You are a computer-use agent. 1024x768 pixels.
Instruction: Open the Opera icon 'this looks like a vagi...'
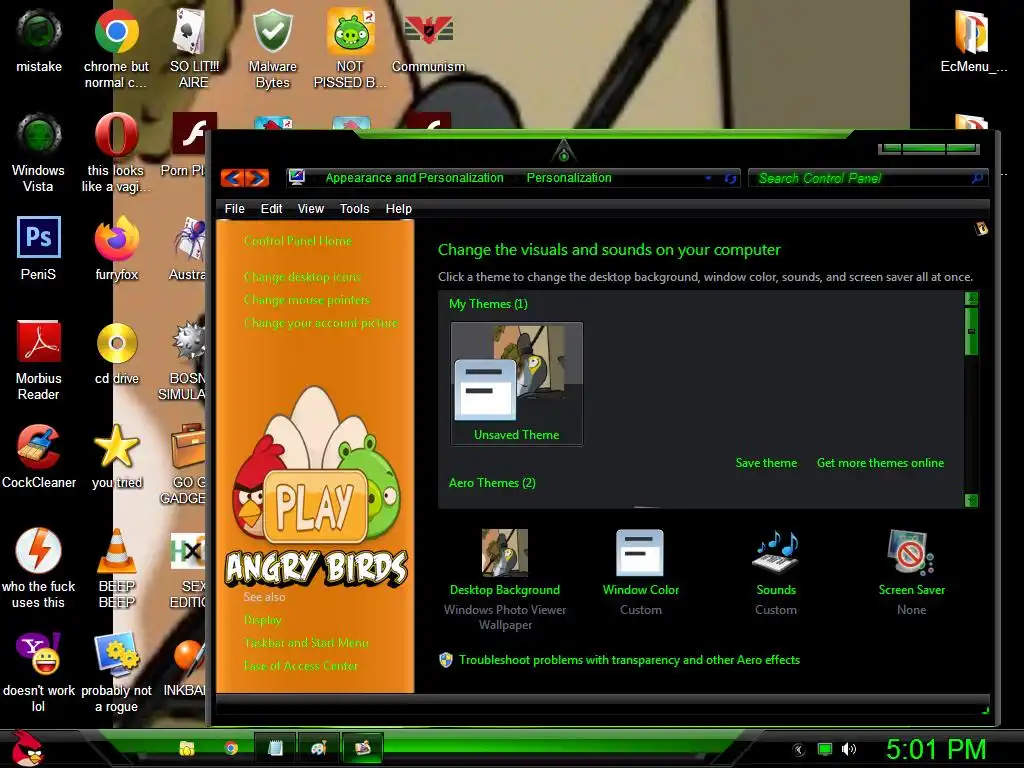coord(116,152)
